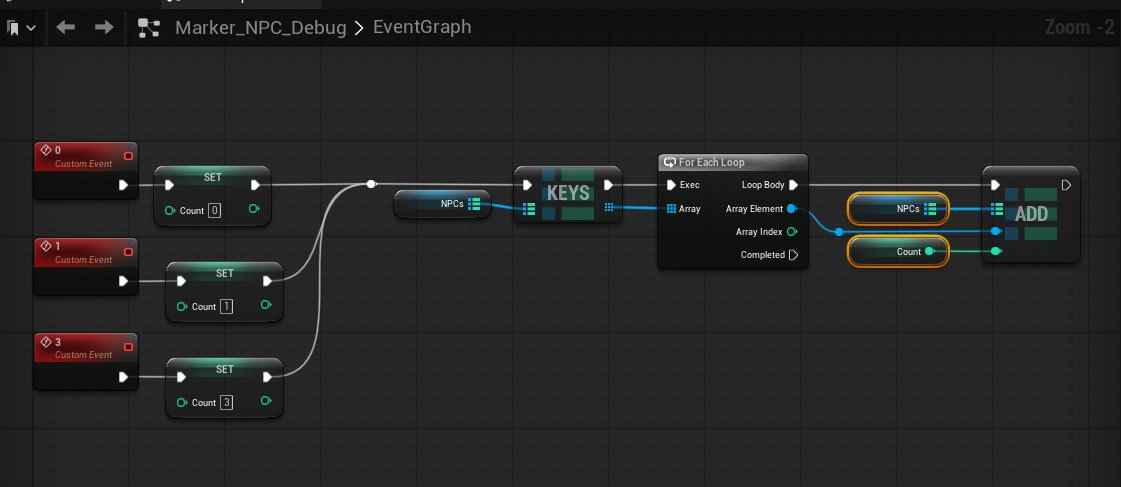Viewport: 1121px width, 487px height.
Task: Select the white reroute node on exec wire
Action: (x=371, y=185)
